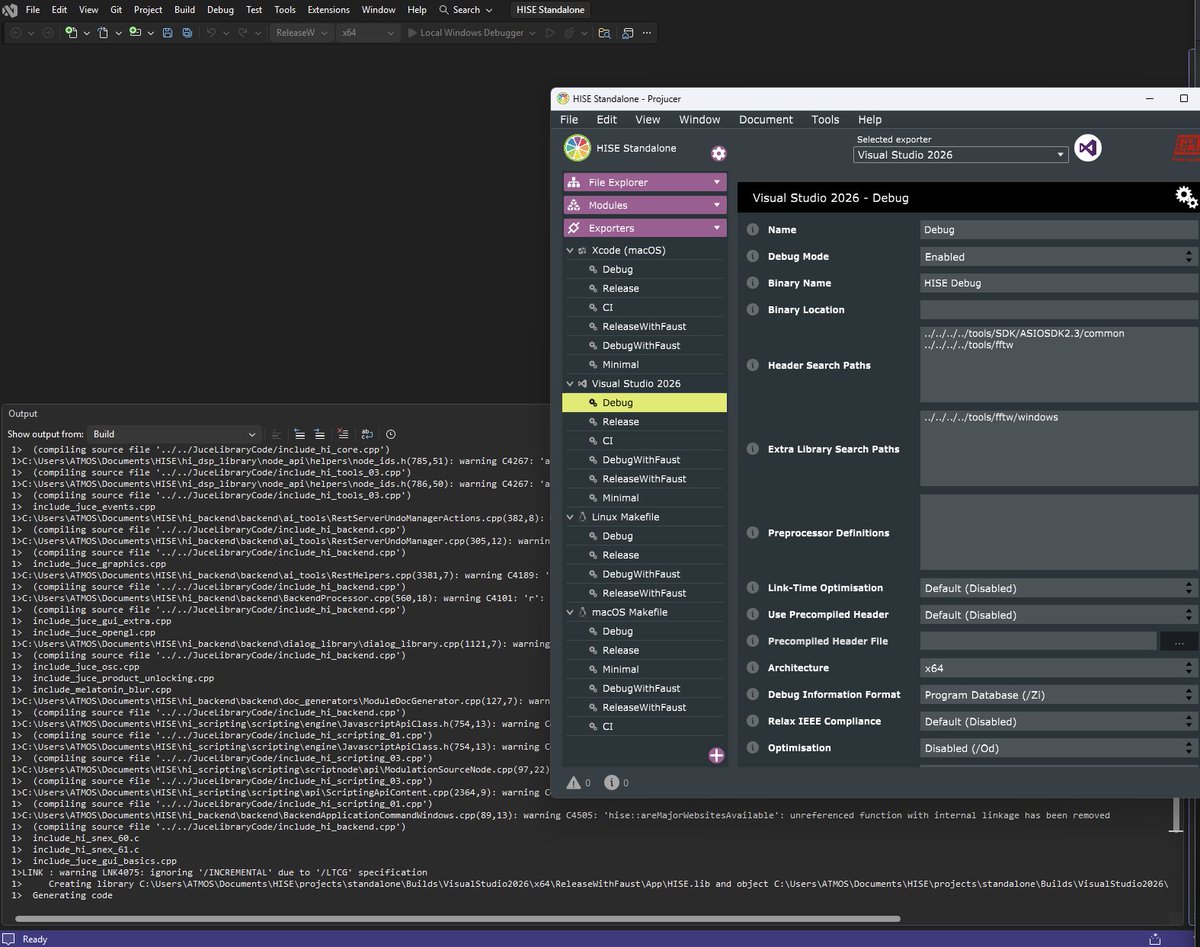Screen dimensions: 1200x947
Task: Click Find in Files icon in Visual Studio toolbar
Action: tap(604, 33)
